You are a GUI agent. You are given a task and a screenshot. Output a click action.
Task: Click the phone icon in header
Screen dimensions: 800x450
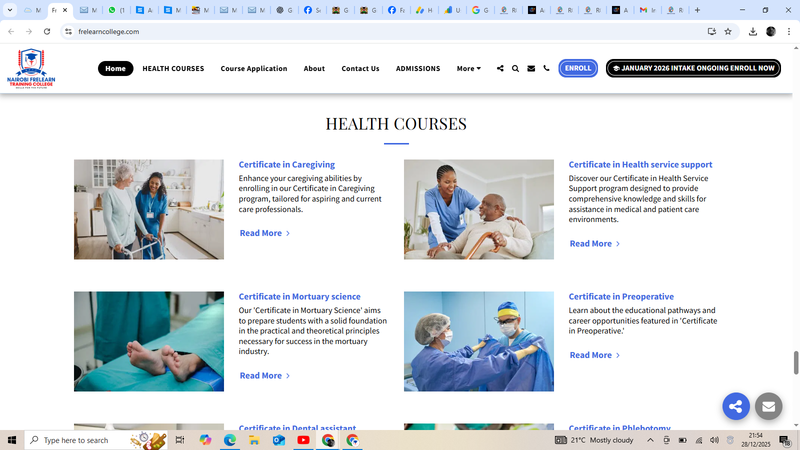(x=546, y=69)
